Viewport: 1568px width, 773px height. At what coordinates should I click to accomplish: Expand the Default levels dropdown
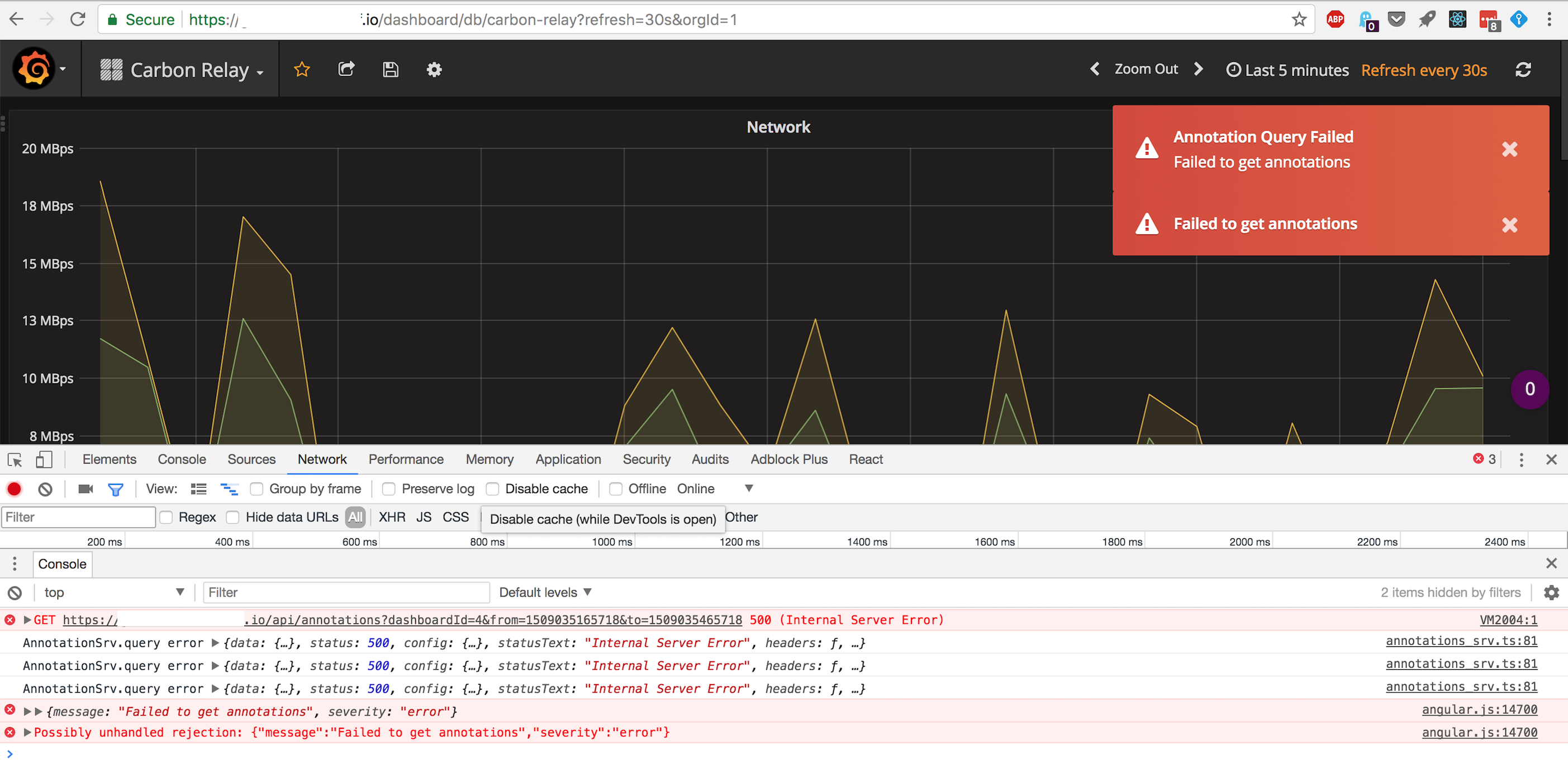pyautogui.click(x=545, y=592)
